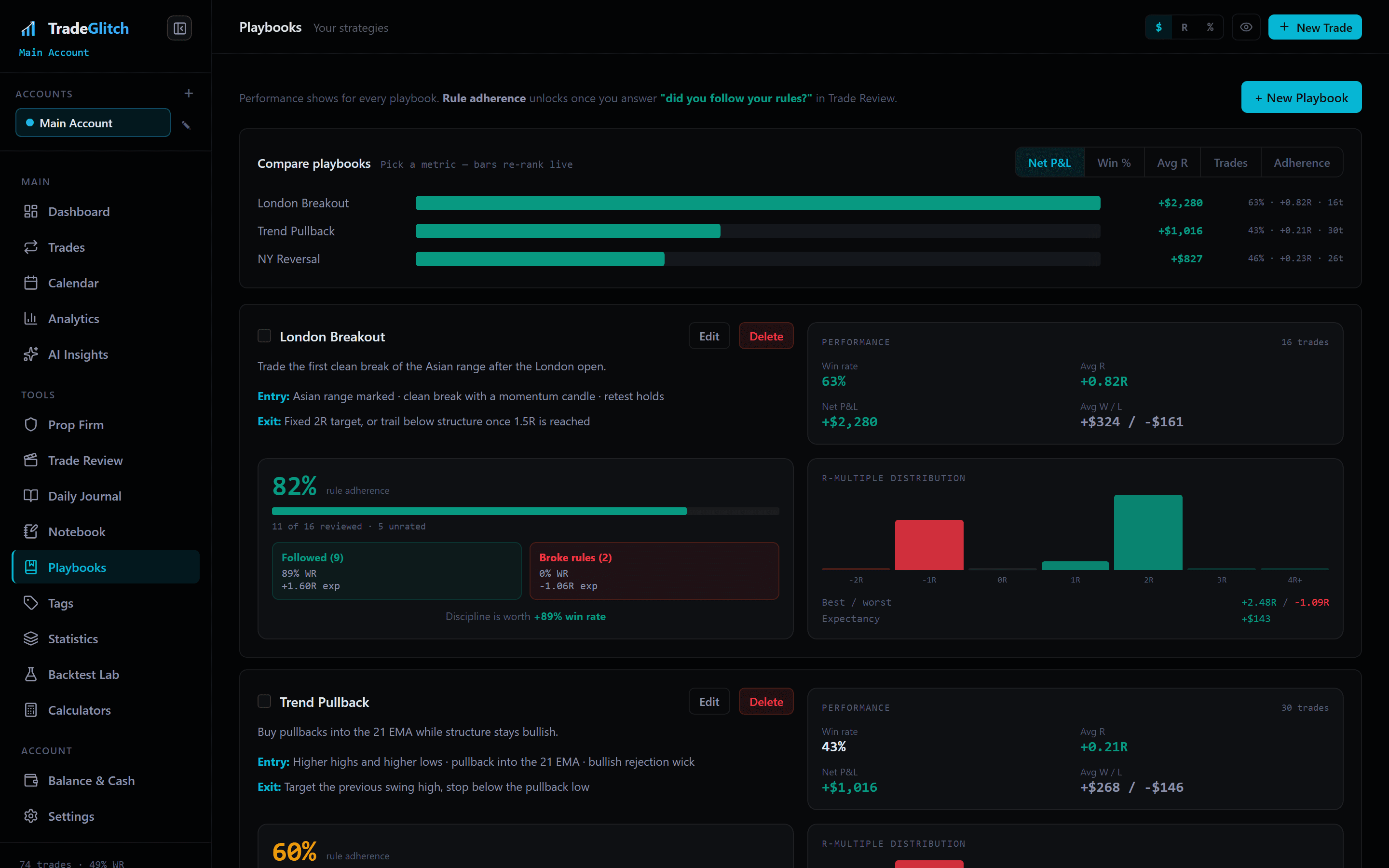Open Statistics layers icon

point(31,638)
